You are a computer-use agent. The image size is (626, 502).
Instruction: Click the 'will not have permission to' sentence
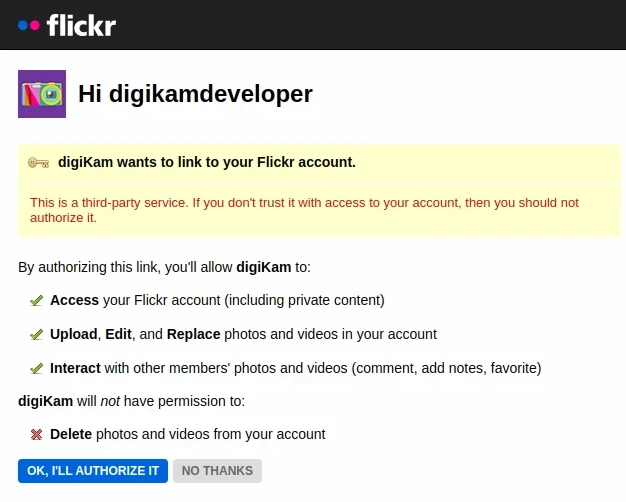pos(131,401)
